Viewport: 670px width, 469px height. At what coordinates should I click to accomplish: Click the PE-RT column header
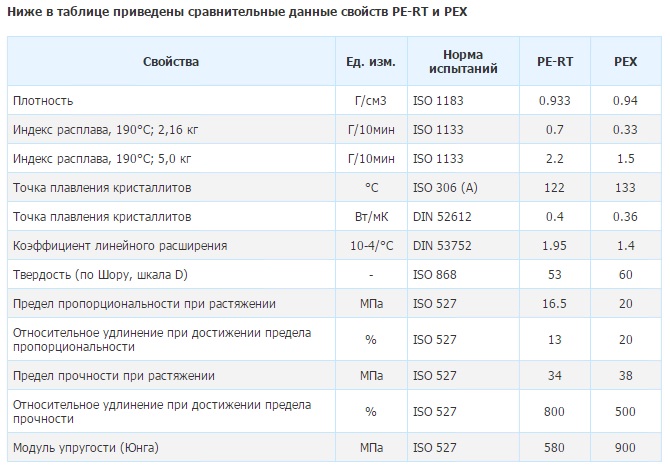click(553, 62)
